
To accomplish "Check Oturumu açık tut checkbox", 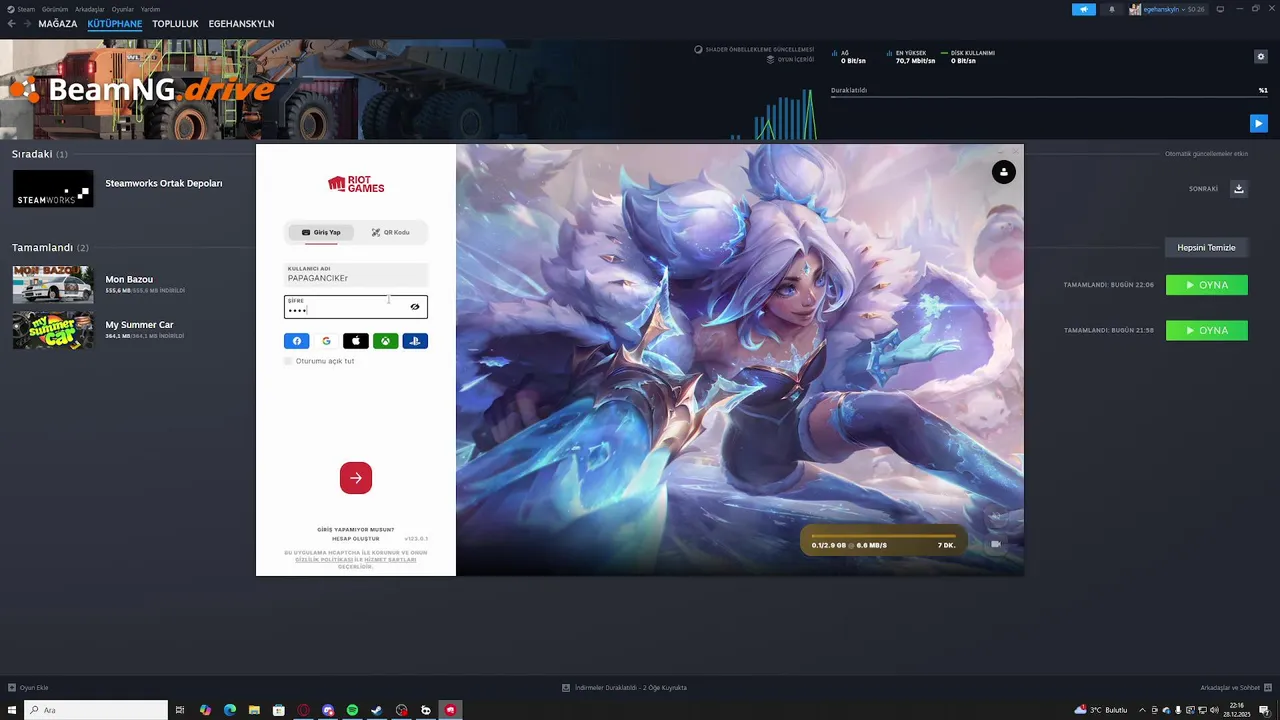I will (289, 361).
